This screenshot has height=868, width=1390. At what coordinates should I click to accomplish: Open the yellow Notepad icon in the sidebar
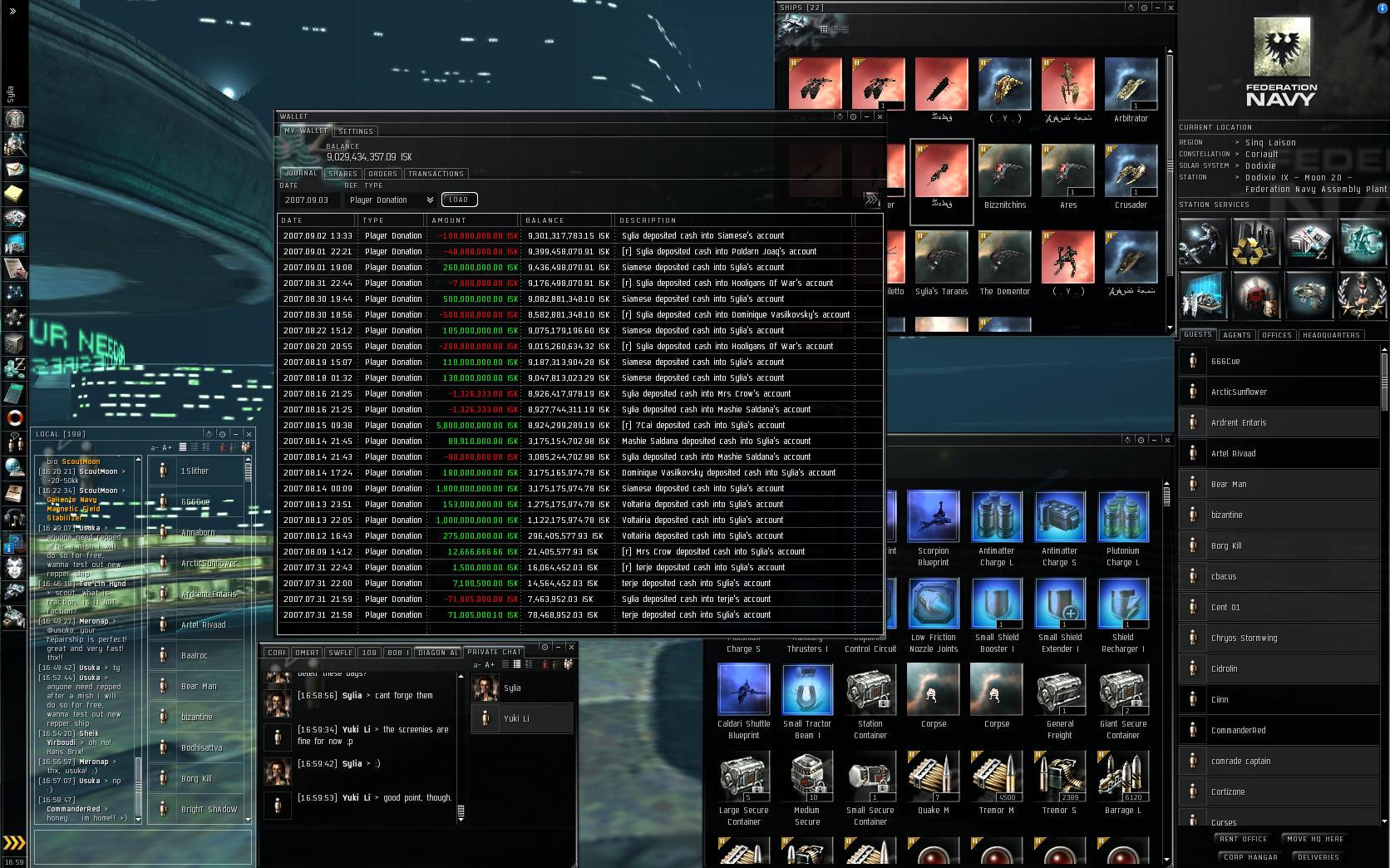tap(14, 194)
